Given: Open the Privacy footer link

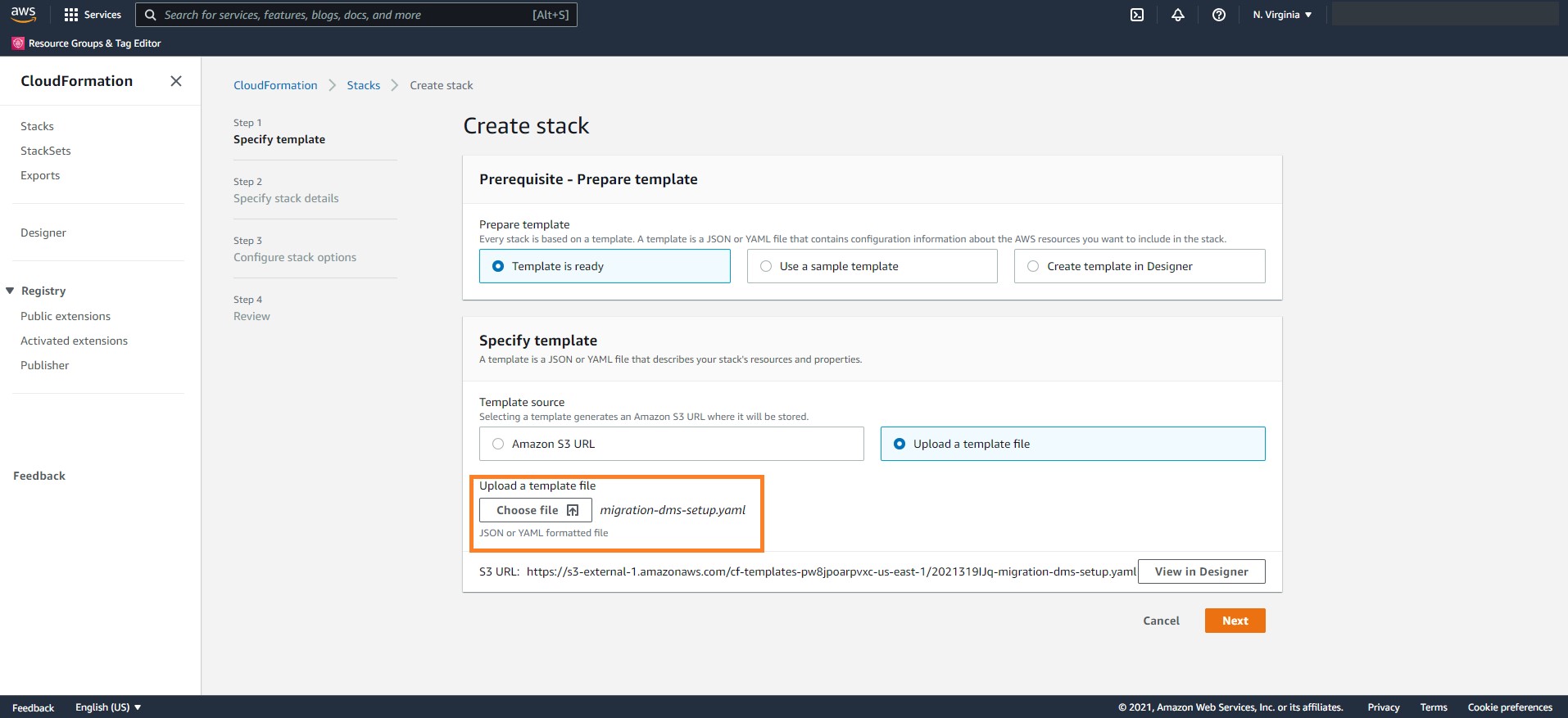Looking at the screenshot, I should pos(1384,707).
